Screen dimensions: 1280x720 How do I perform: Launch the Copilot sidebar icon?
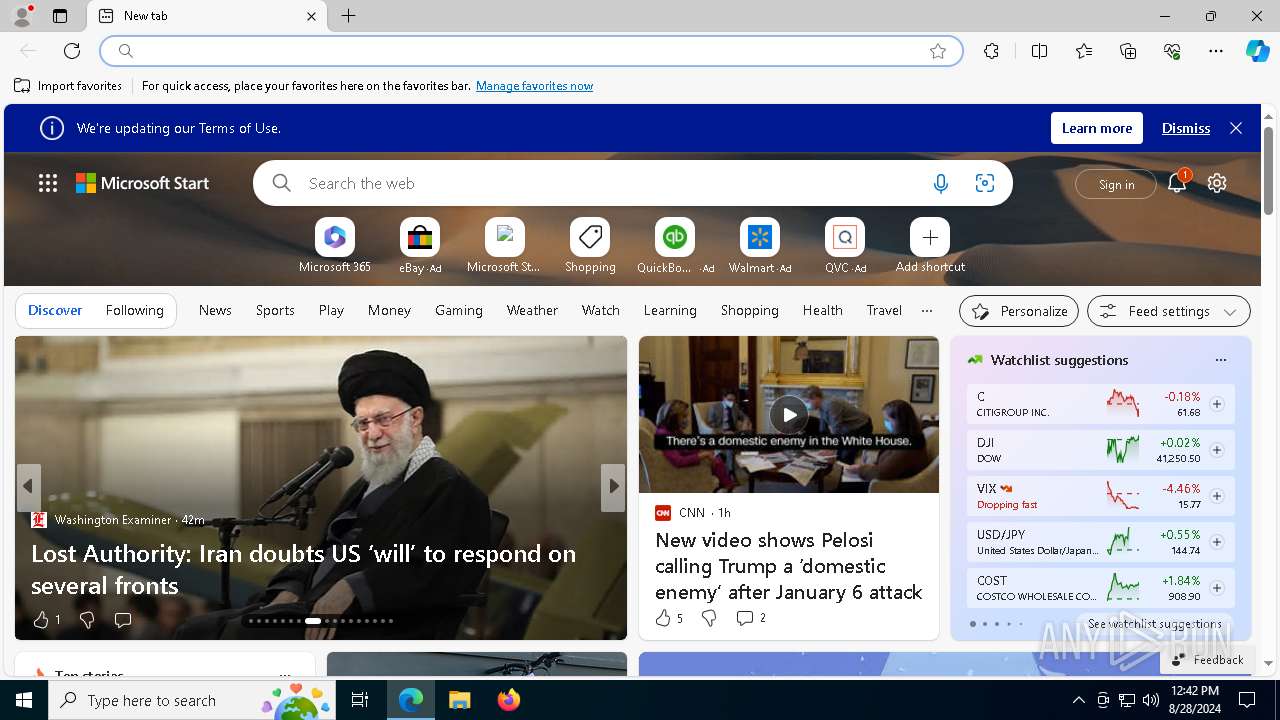[1257, 51]
